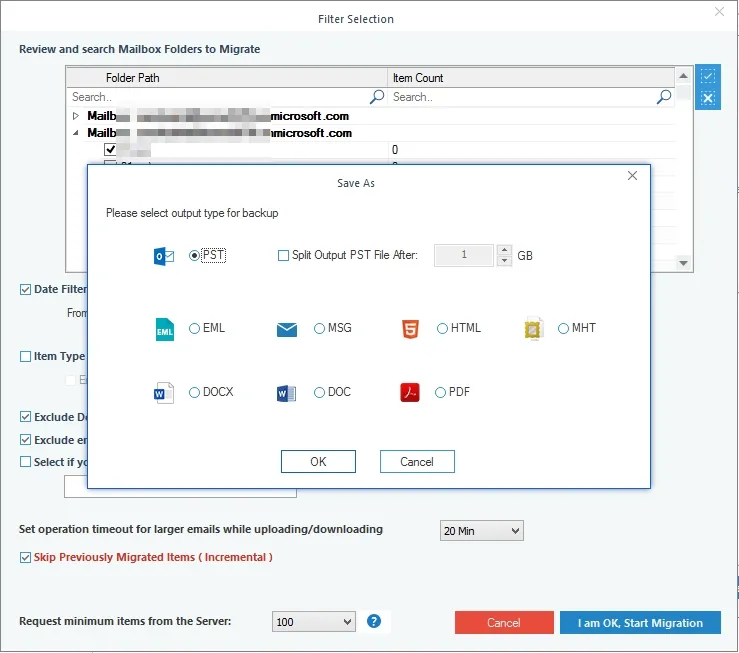Click the deselect all folders icon
Screen dimensions: 739x653
pyautogui.click(x=707, y=98)
